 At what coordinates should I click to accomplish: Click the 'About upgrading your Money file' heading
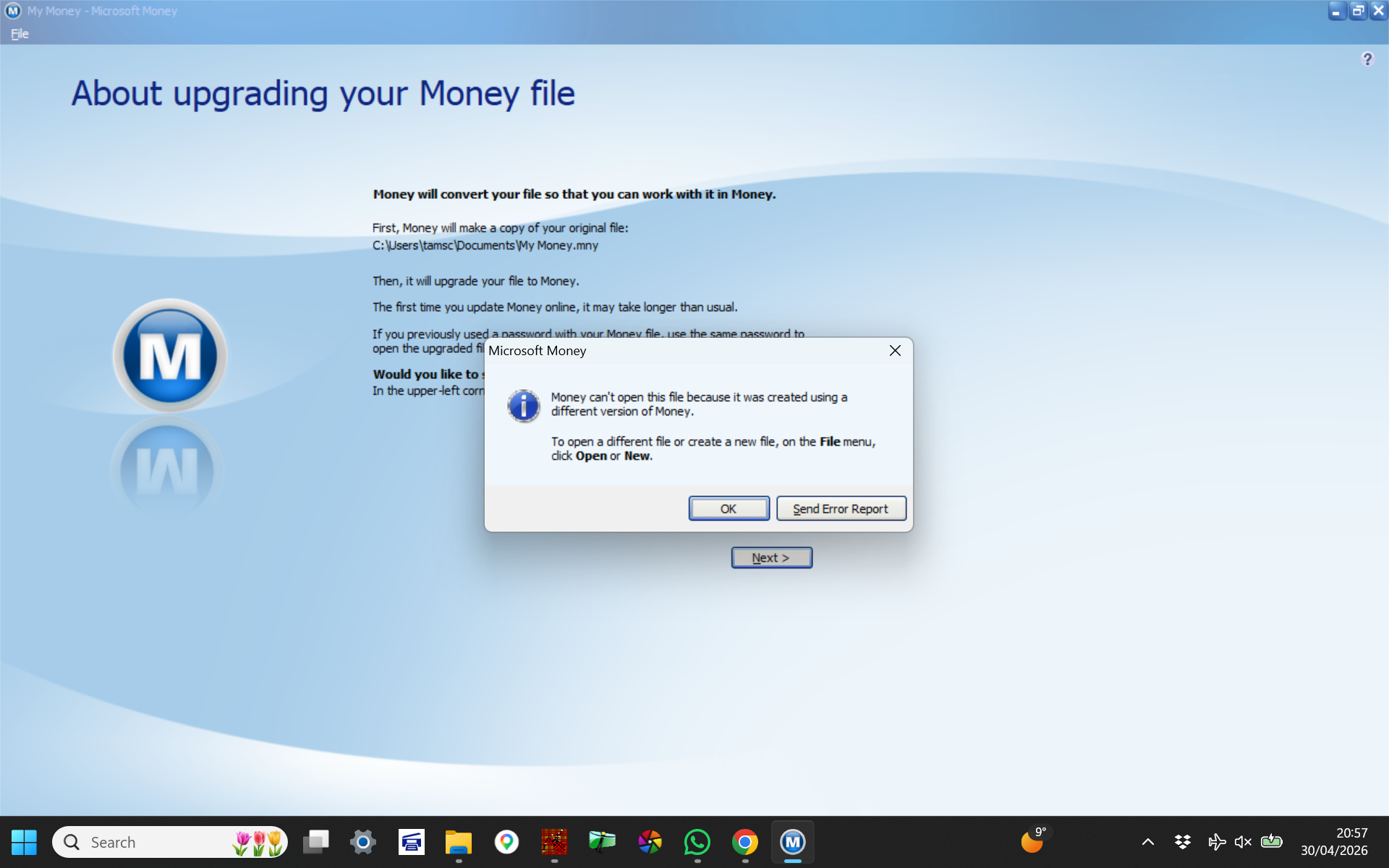tap(323, 94)
